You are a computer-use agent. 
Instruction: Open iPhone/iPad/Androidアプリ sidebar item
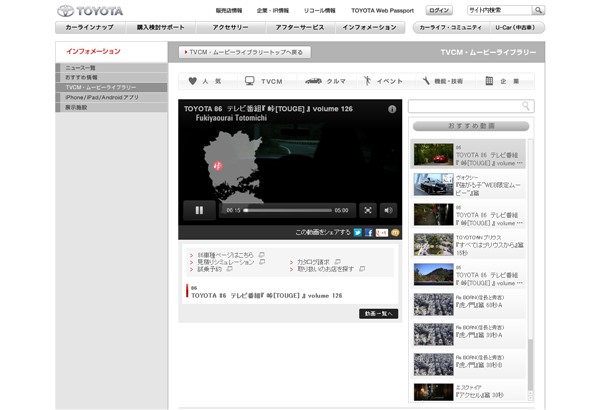(112, 97)
